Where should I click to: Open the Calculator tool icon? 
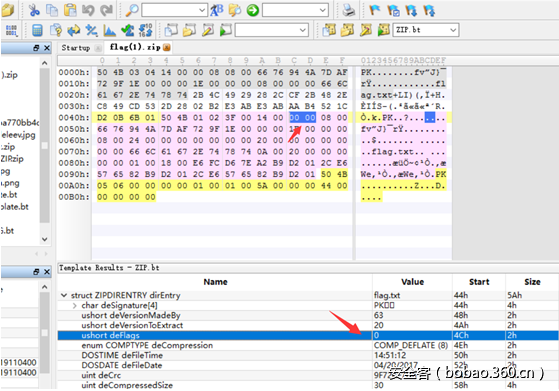click(x=37, y=30)
